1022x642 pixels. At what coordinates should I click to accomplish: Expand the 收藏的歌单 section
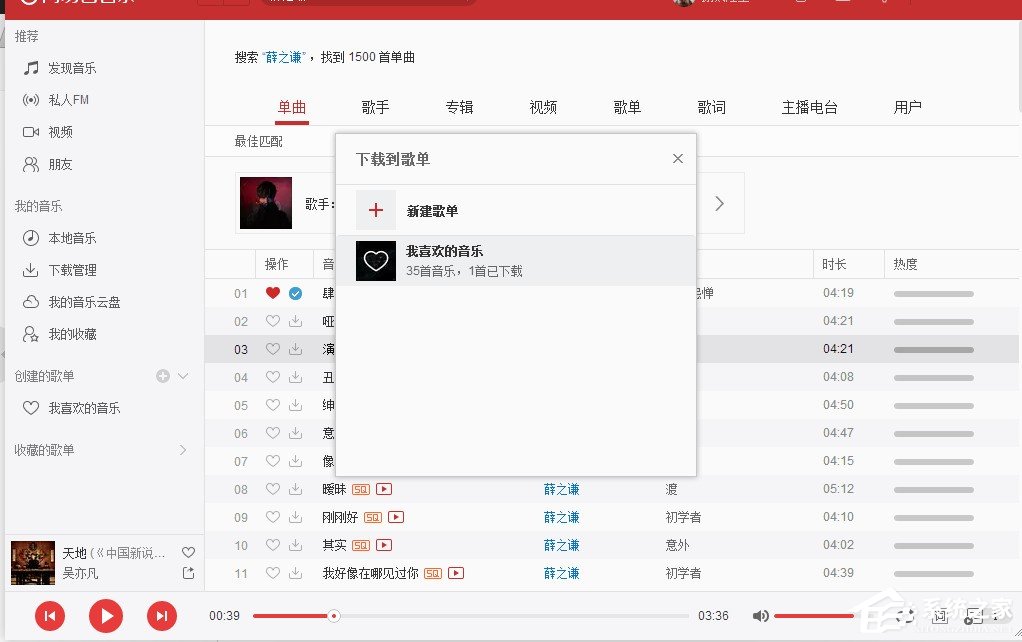[x=183, y=450]
